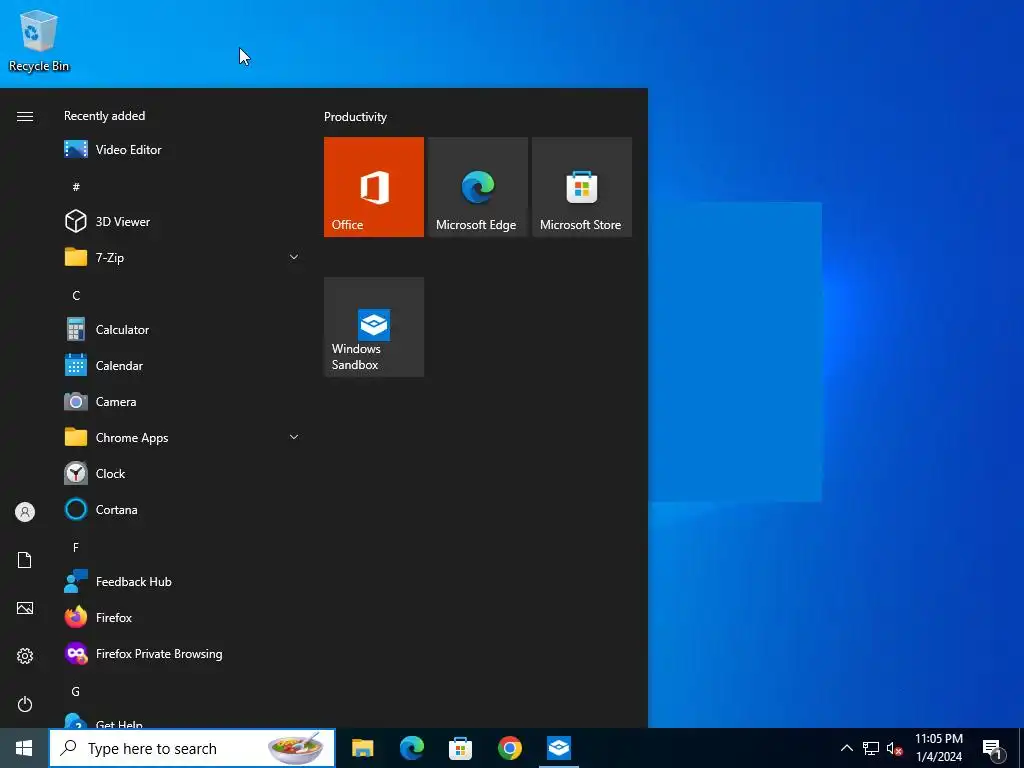Launch Cortana from the app list
The width and height of the screenshot is (1024, 768).
tap(182, 509)
